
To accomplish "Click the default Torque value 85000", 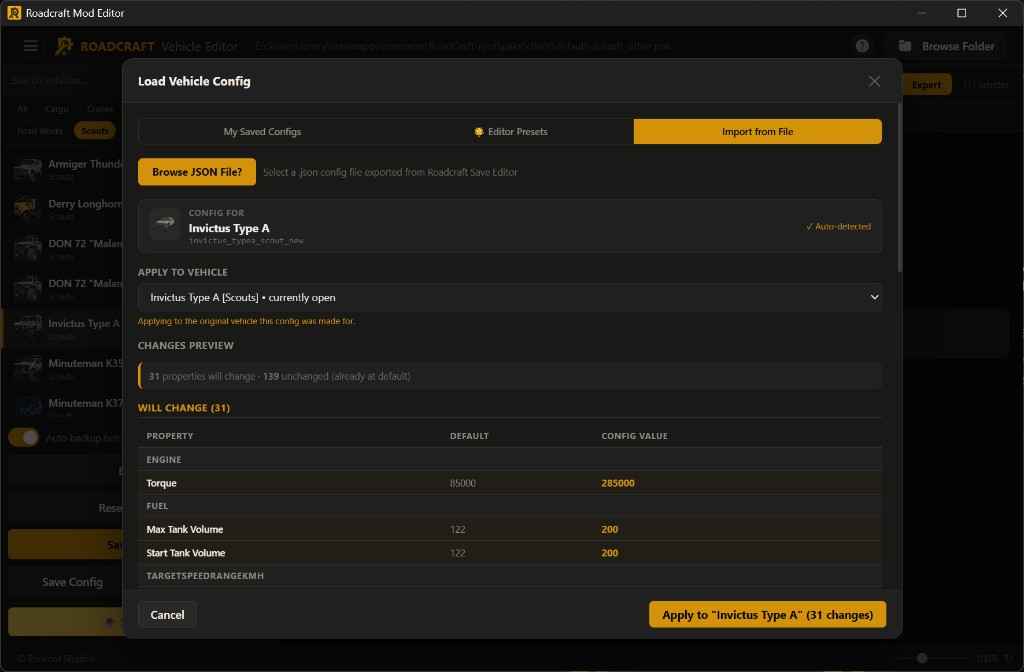I will tap(462, 483).
